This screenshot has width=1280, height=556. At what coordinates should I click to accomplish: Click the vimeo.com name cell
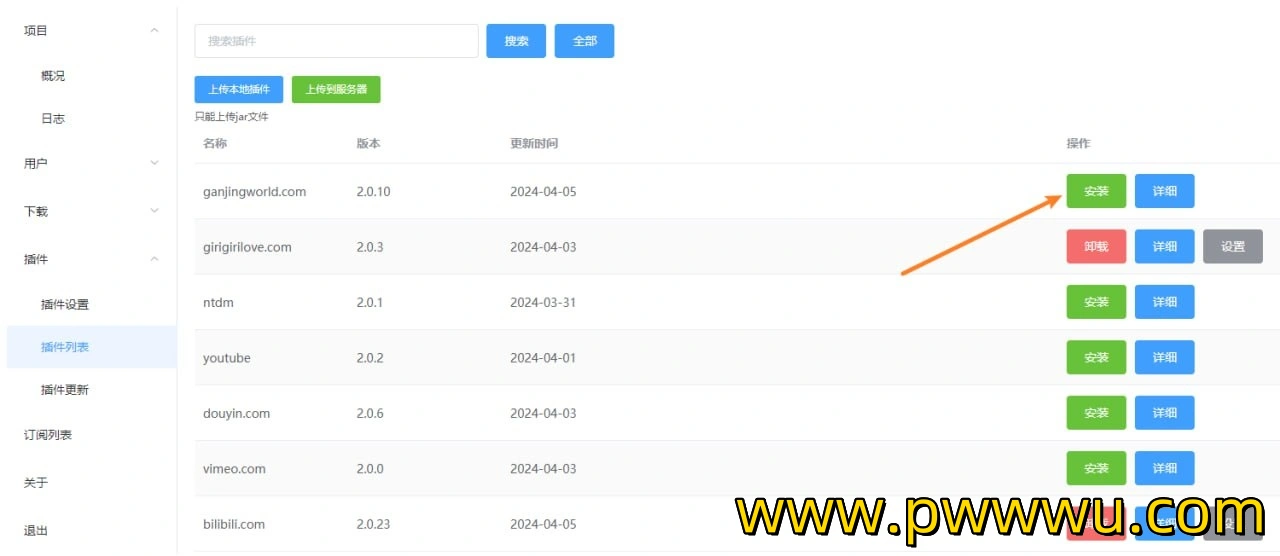pos(236,469)
